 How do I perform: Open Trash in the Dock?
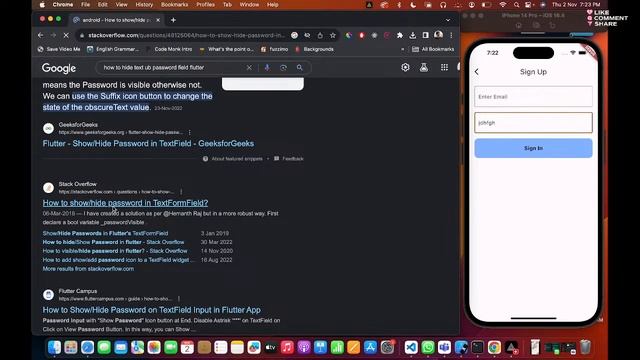585,347
